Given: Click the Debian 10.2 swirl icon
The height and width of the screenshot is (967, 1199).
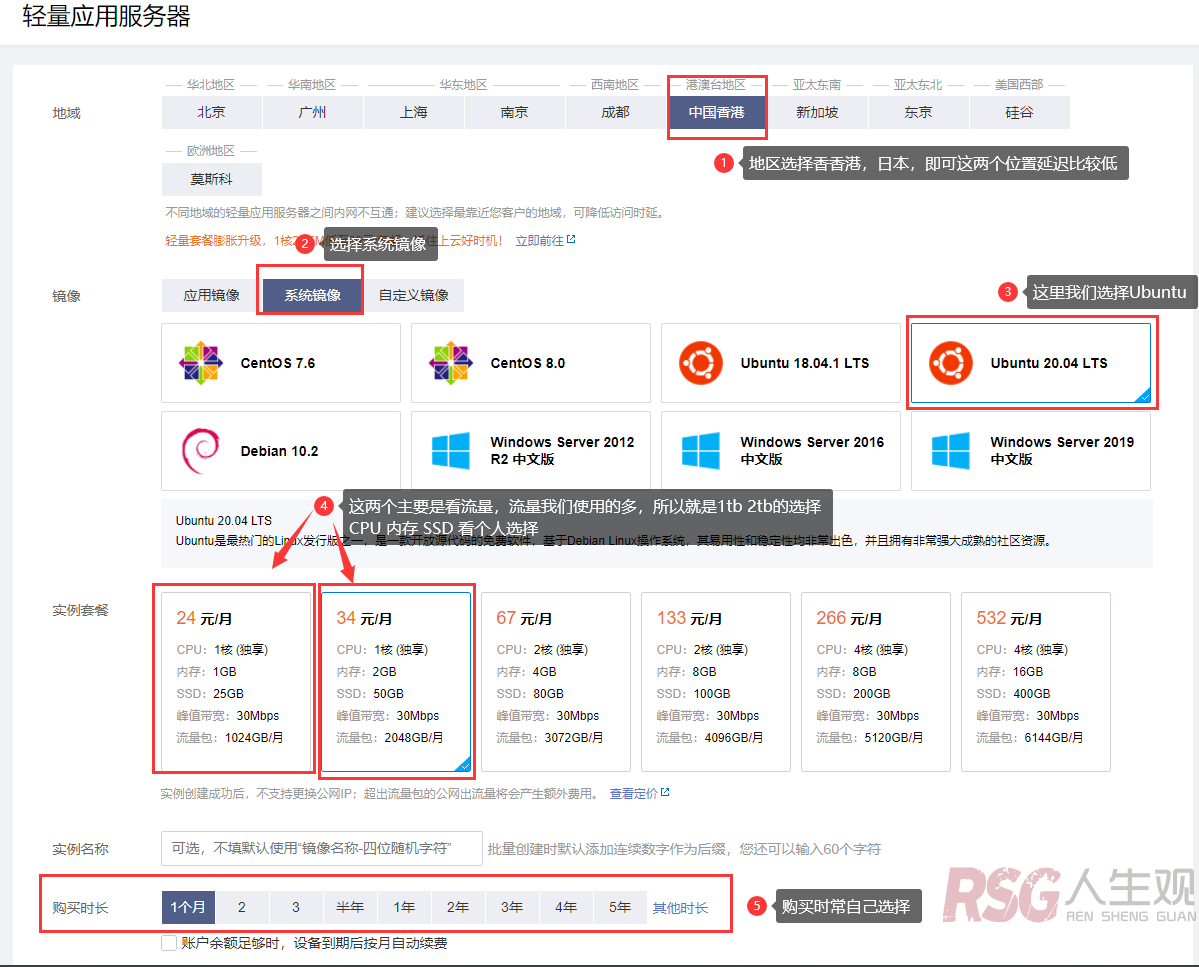Looking at the screenshot, I should coord(201,451).
